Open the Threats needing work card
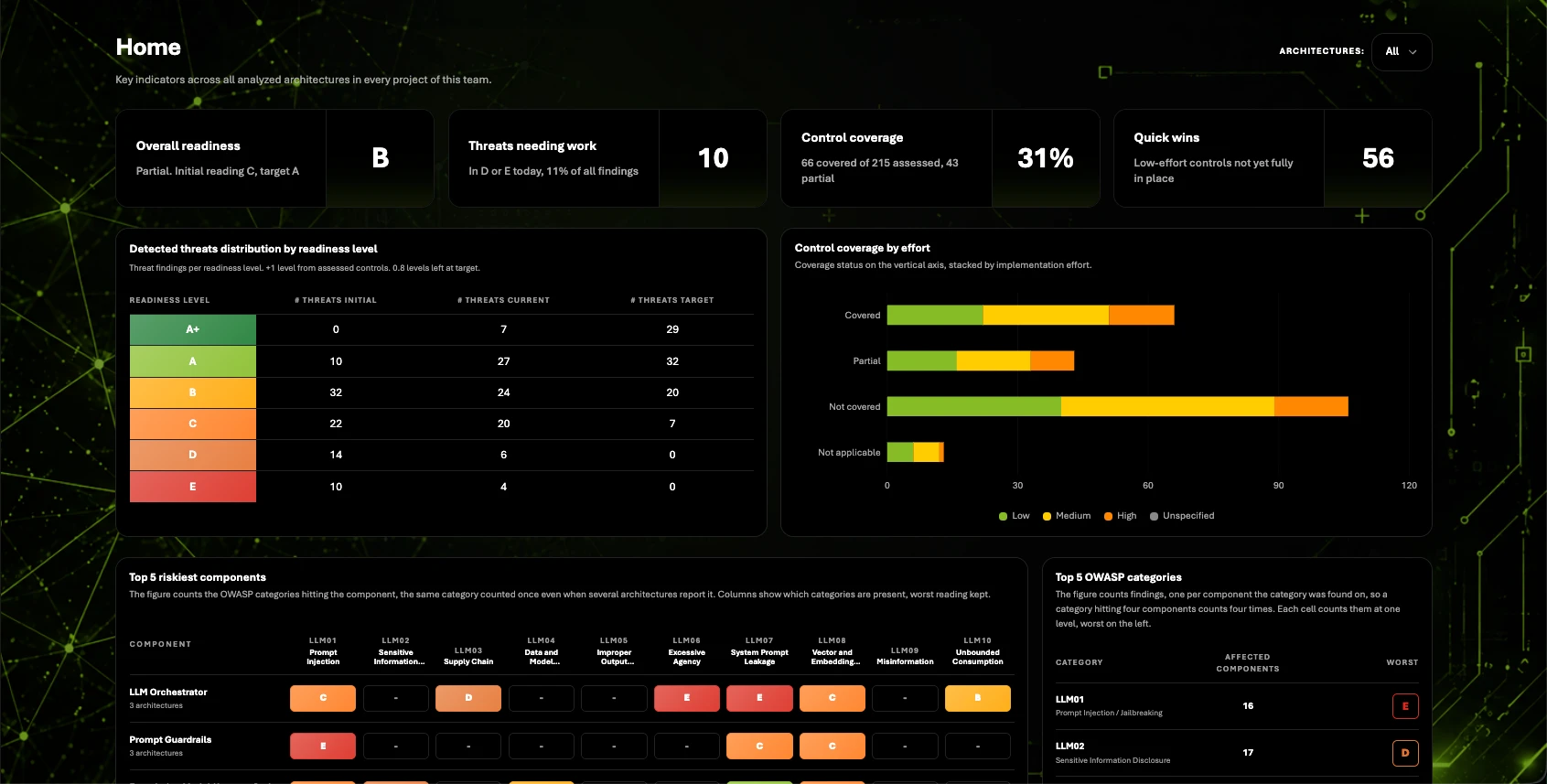 point(607,158)
